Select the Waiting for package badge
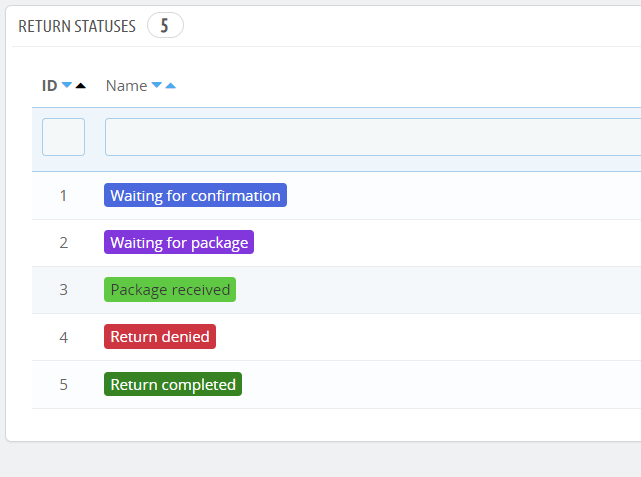Screen dimensions: 641x477 tap(179, 243)
